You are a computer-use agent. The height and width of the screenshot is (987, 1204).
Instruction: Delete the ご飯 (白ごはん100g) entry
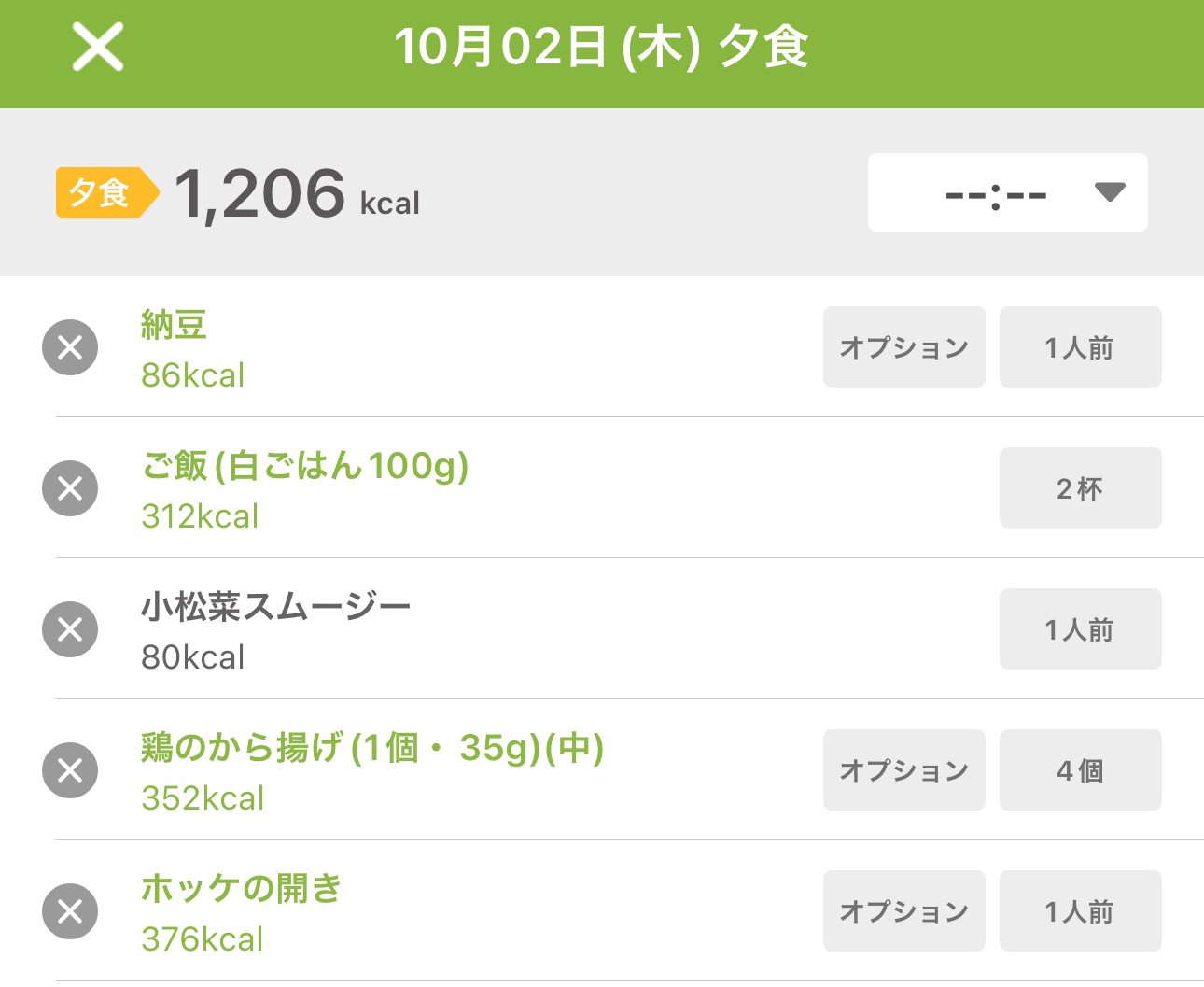click(x=70, y=488)
